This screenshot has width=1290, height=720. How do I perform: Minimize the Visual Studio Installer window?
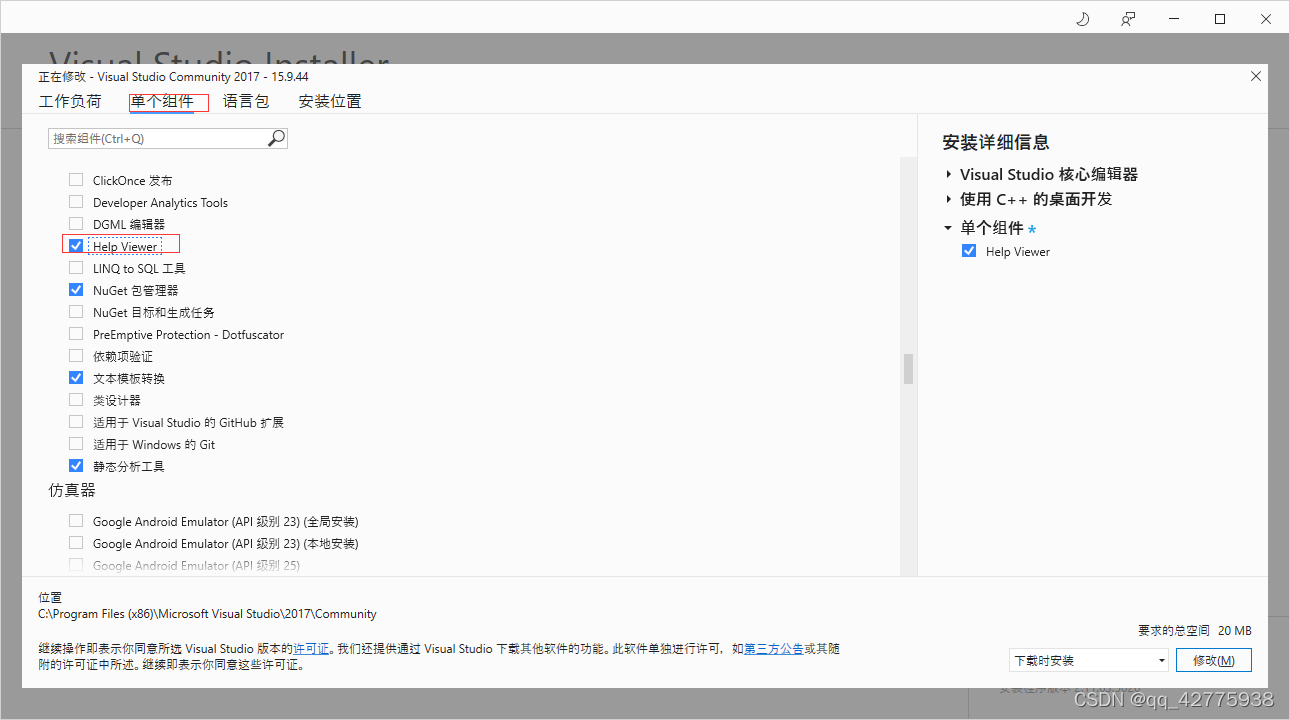(x=1174, y=19)
